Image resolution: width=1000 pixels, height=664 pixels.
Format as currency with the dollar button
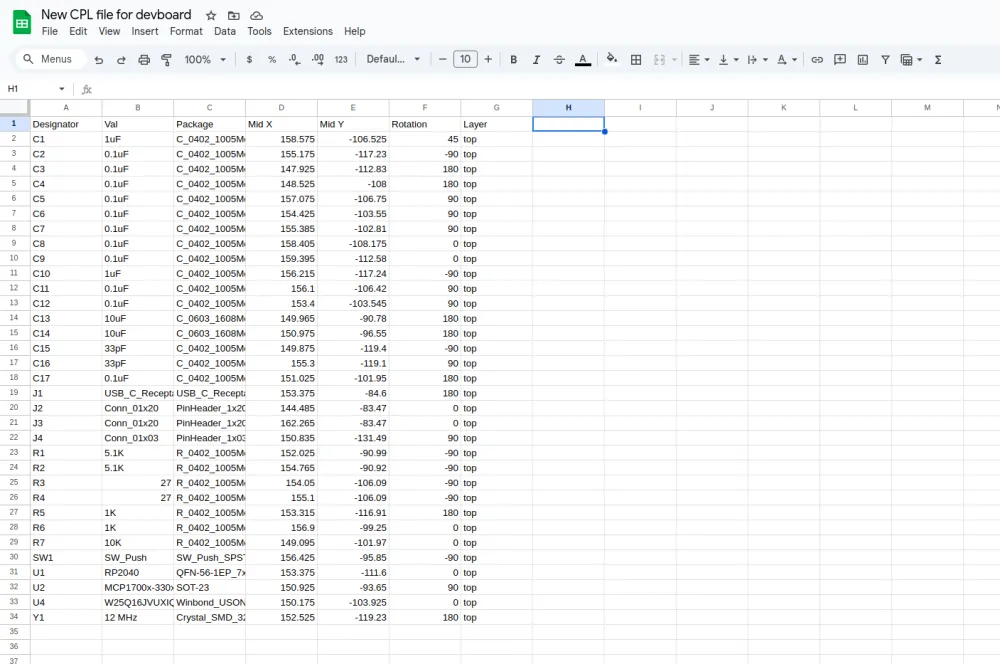(249, 60)
